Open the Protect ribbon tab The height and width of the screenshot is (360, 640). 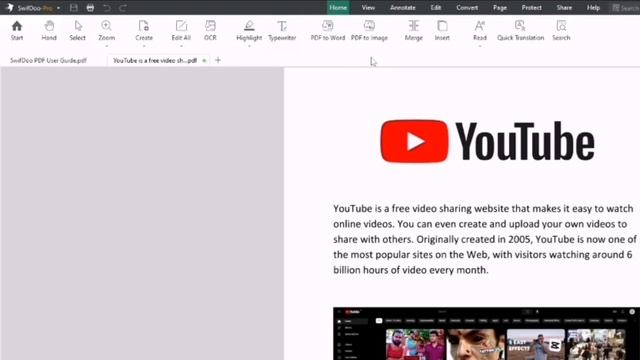click(531, 7)
